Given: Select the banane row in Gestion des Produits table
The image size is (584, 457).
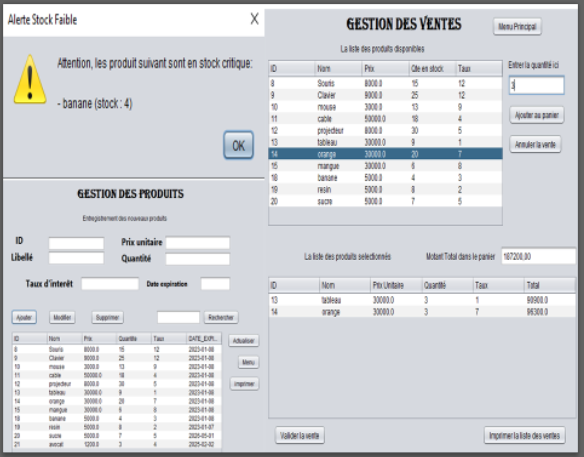Looking at the screenshot, I should click(x=117, y=418).
